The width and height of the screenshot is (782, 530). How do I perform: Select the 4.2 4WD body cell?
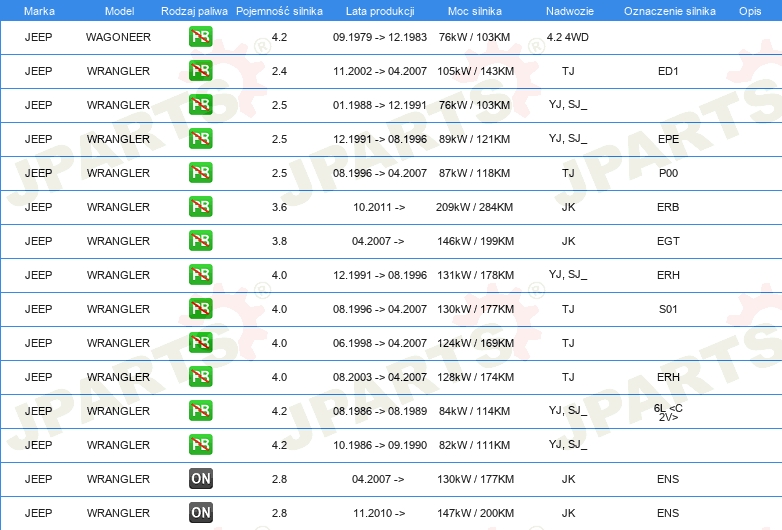[x=568, y=37]
